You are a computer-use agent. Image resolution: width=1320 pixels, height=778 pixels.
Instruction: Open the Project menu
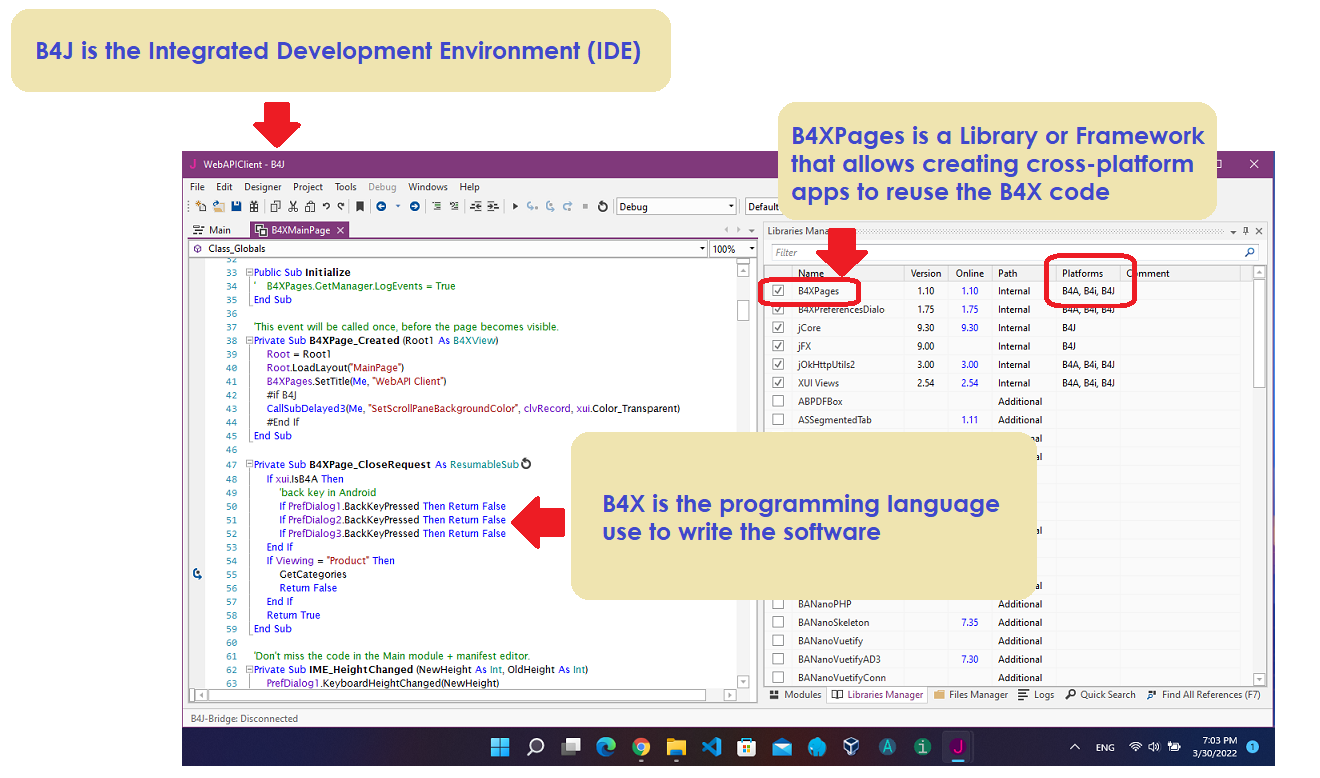pyautogui.click(x=307, y=187)
